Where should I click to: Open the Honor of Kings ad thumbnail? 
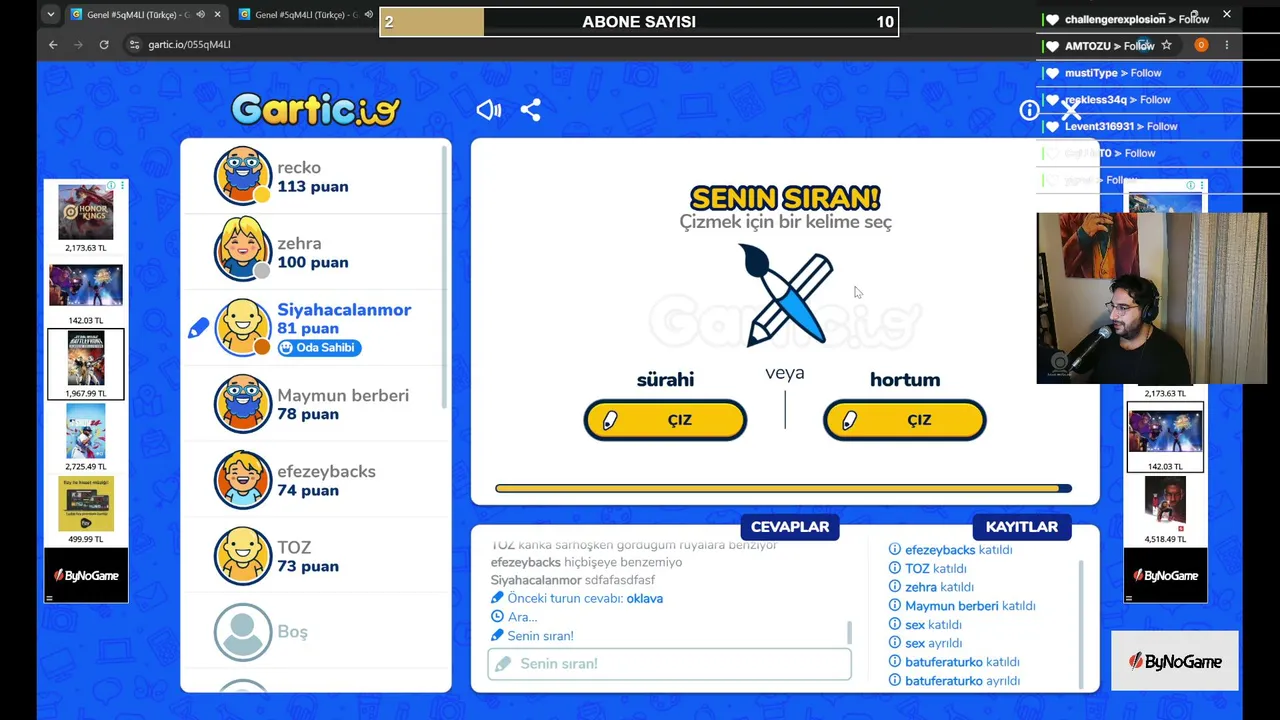click(86, 211)
